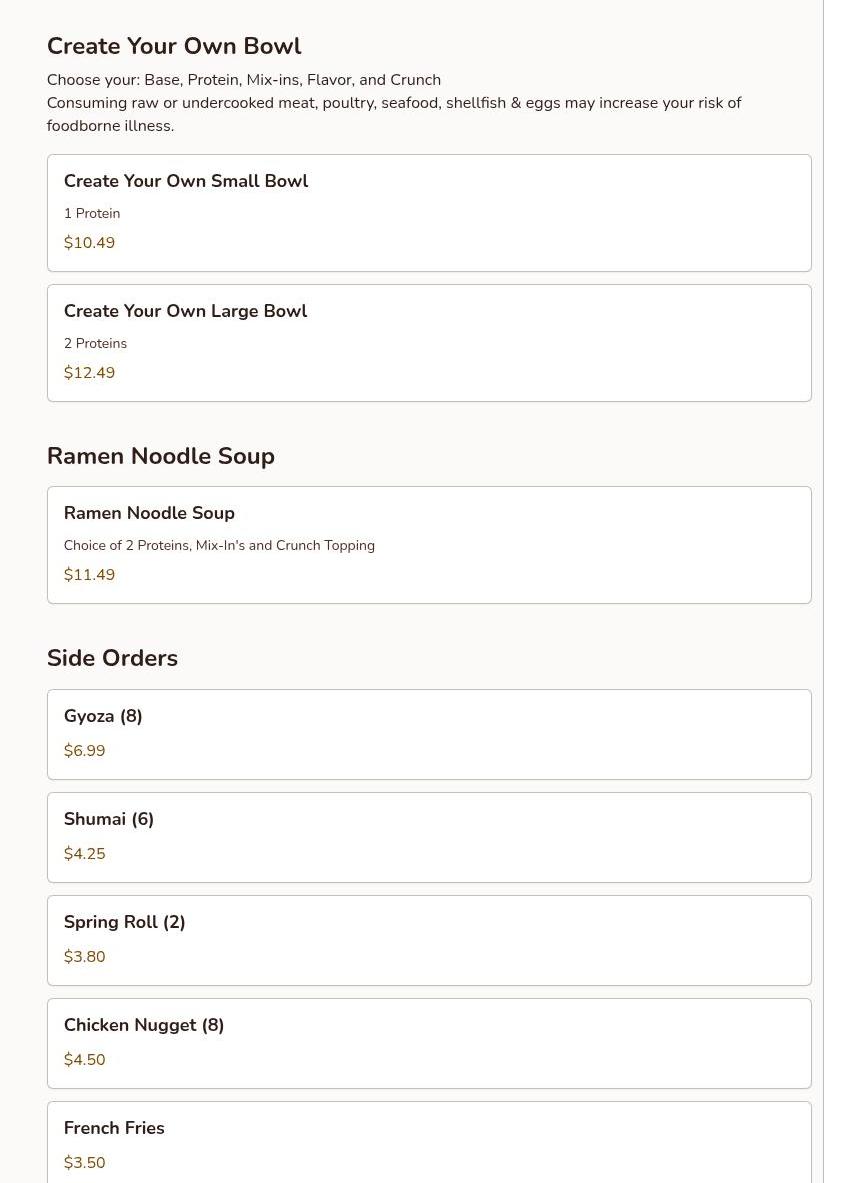This screenshot has width=844, height=1183.
Task: Click the $11.49 ramen price
Action: click(x=89, y=574)
